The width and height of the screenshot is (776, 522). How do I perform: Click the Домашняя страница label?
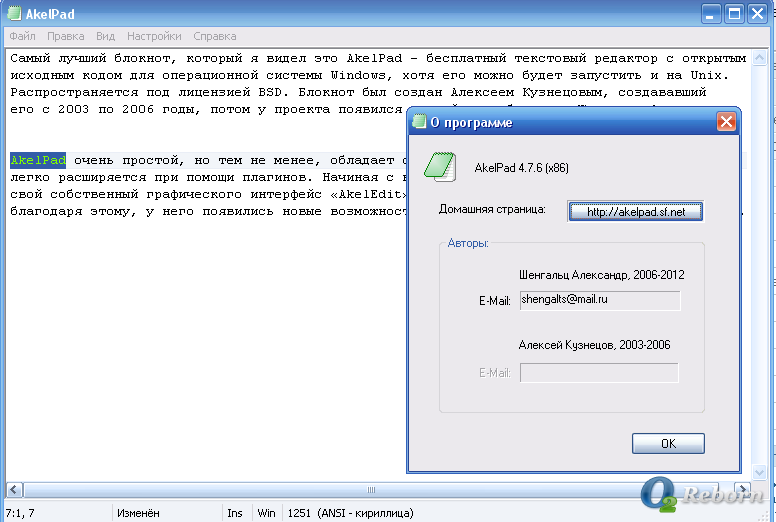click(x=492, y=209)
